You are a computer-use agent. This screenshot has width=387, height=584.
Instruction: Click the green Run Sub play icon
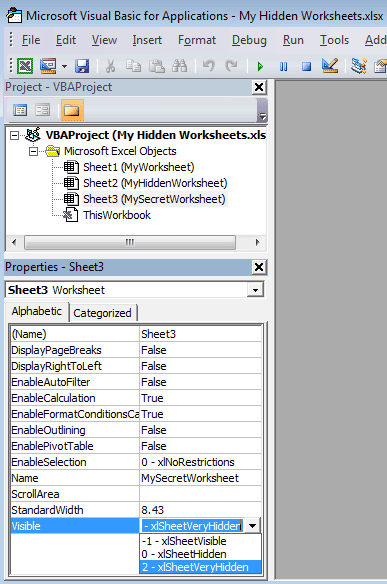pyautogui.click(x=260, y=67)
